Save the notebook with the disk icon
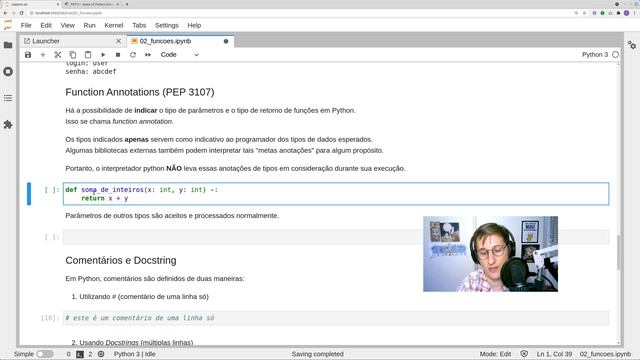This screenshot has width=640, height=360. coord(28,55)
